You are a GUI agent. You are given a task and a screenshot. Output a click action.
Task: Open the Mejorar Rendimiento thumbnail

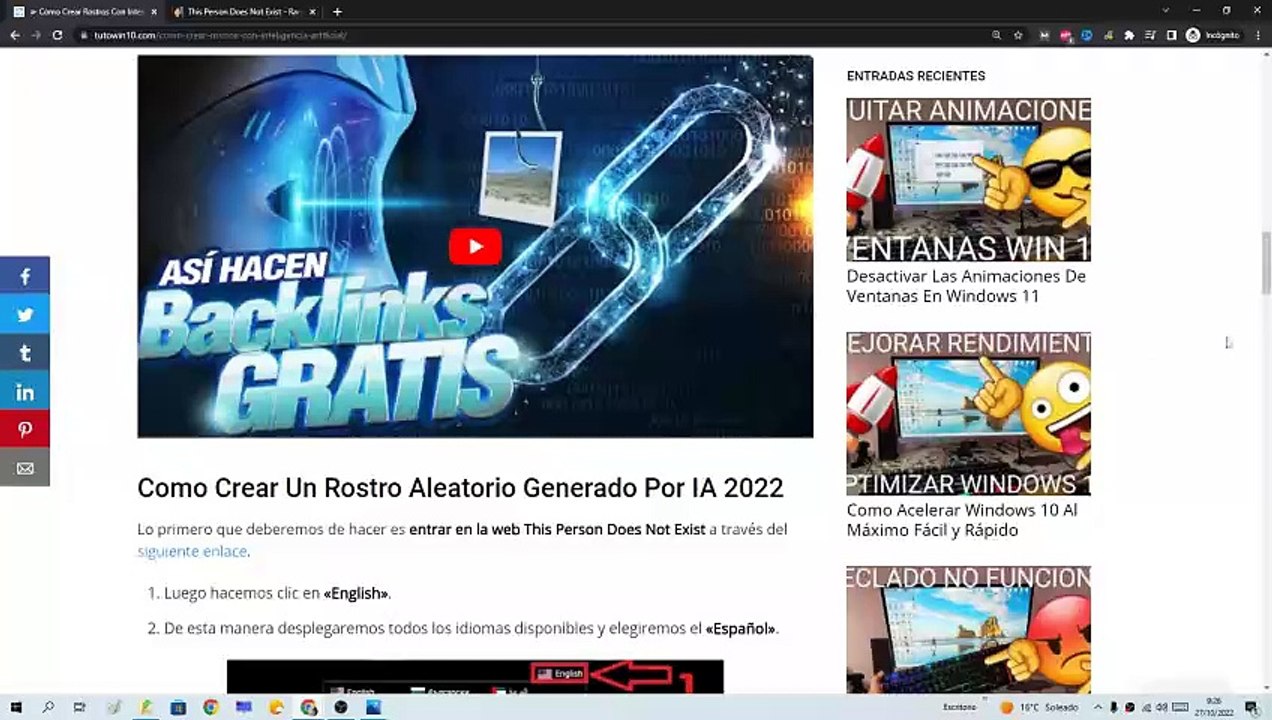pos(968,413)
